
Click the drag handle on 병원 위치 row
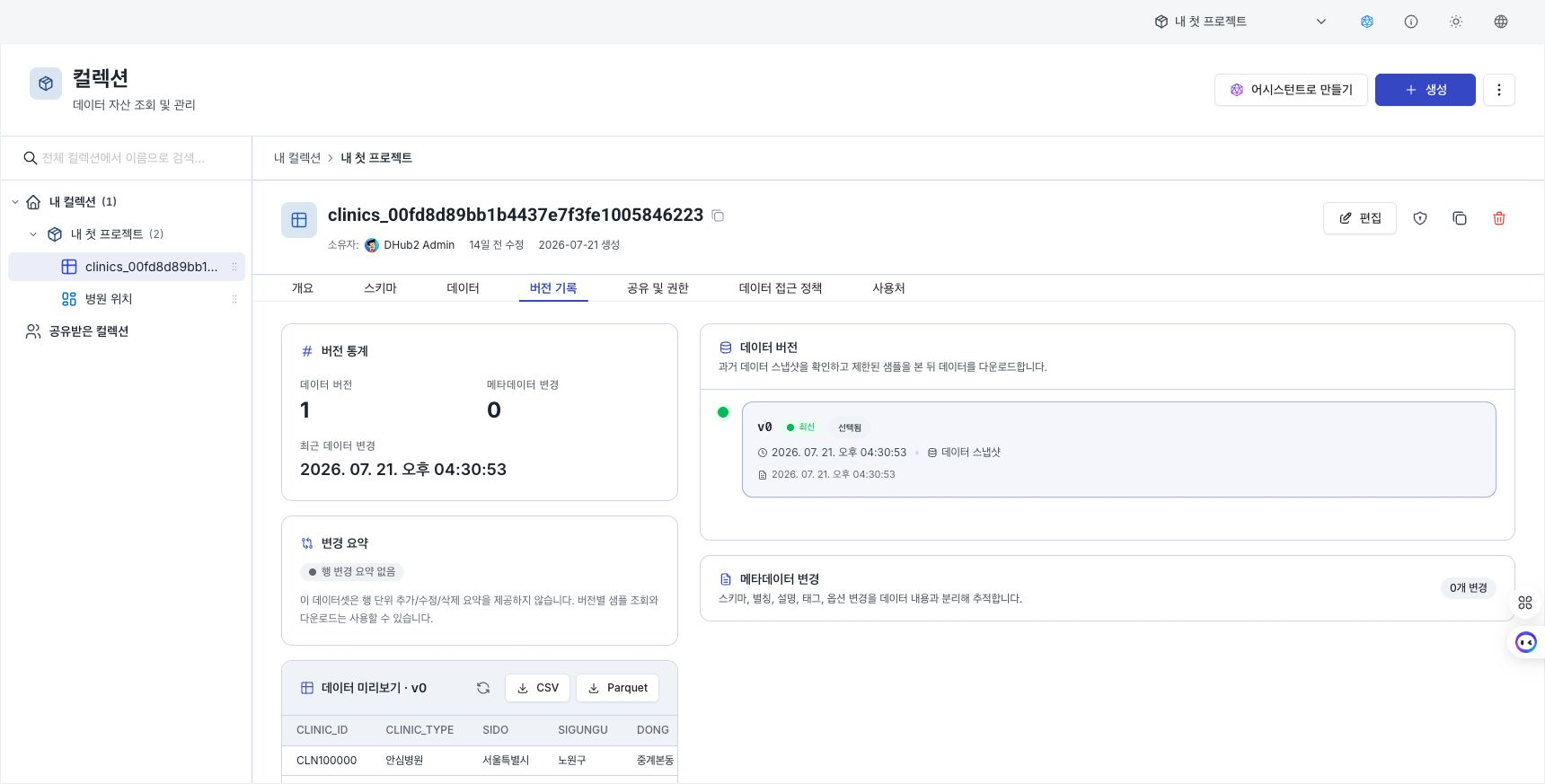tap(234, 299)
